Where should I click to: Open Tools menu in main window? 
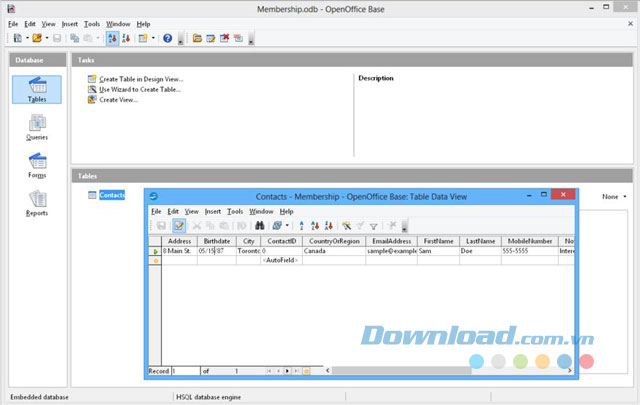point(92,23)
